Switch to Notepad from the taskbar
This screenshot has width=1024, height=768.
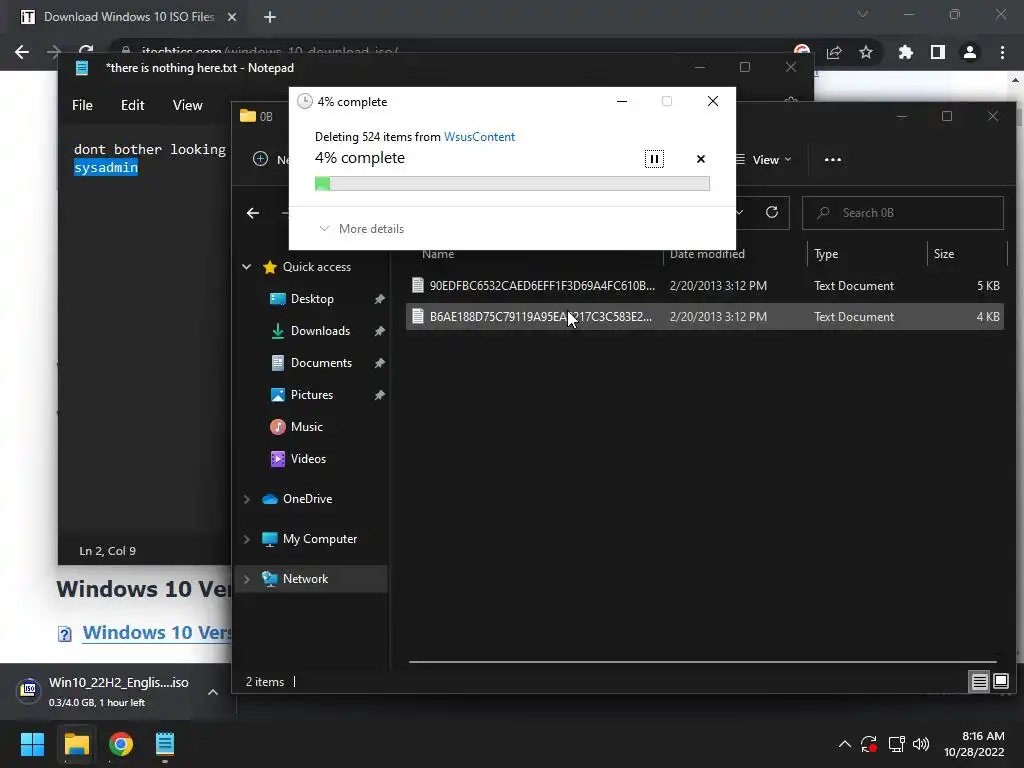point(165,744)
